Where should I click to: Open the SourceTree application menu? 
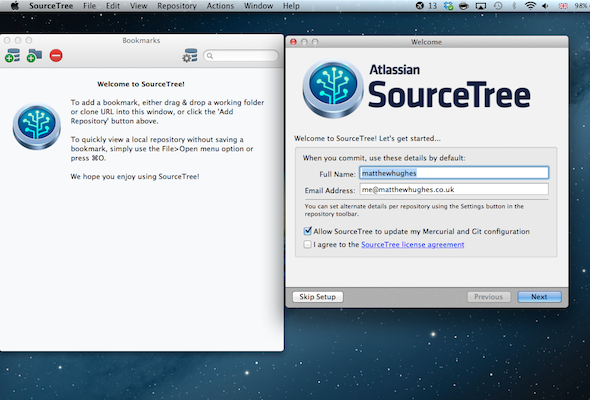tap(51, 6)
